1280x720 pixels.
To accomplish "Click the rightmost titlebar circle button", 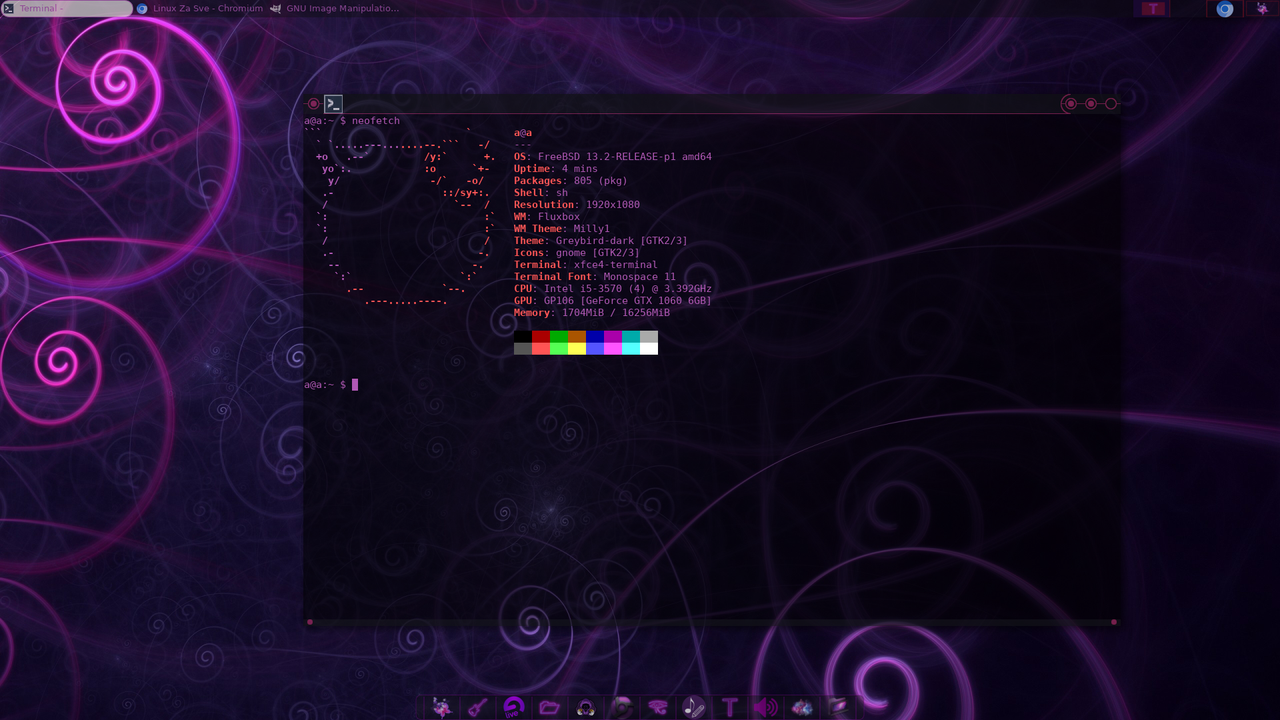I will coord(1111,103).
